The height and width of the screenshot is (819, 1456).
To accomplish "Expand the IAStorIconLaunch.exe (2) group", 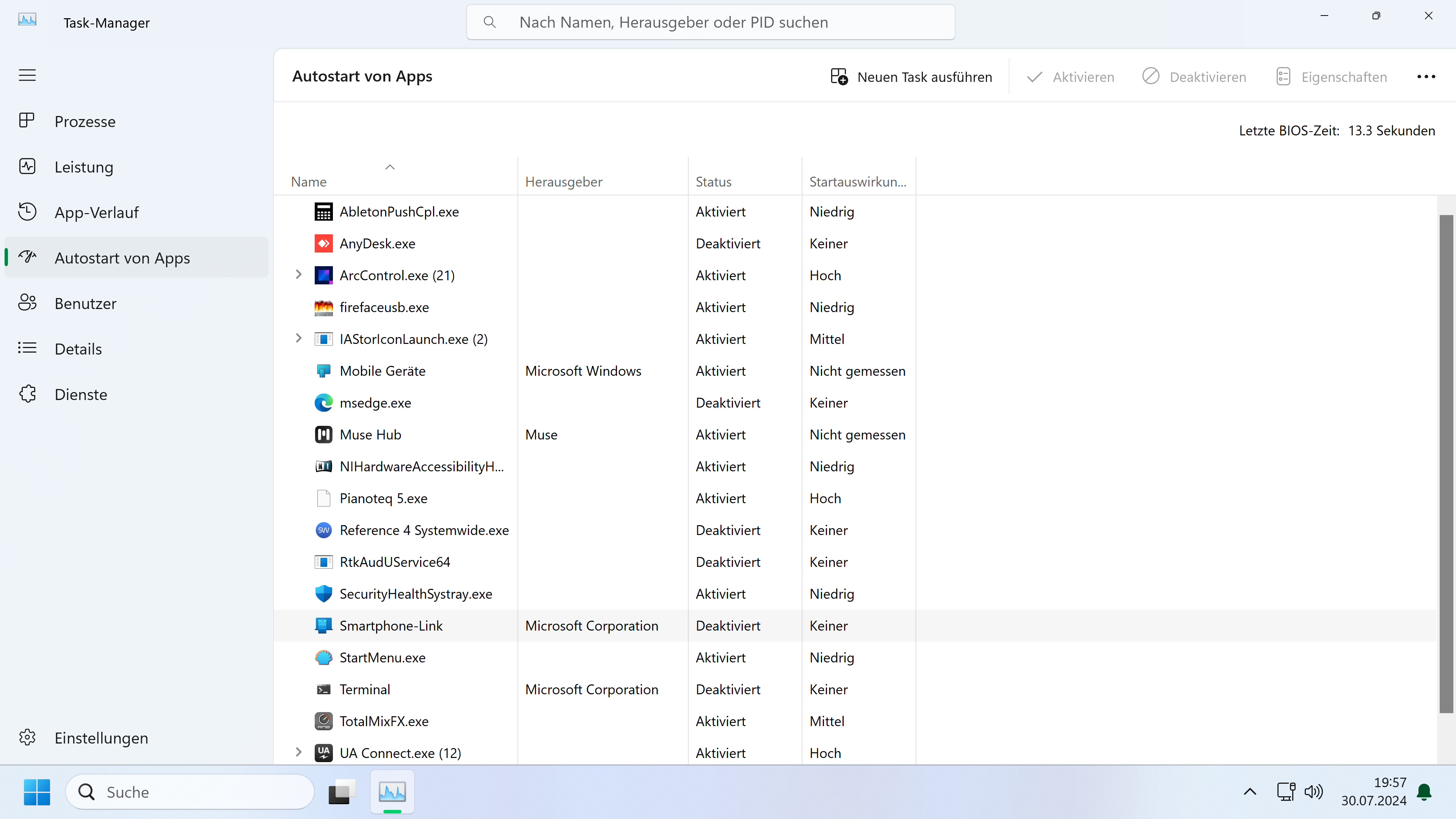I will 298,339.
